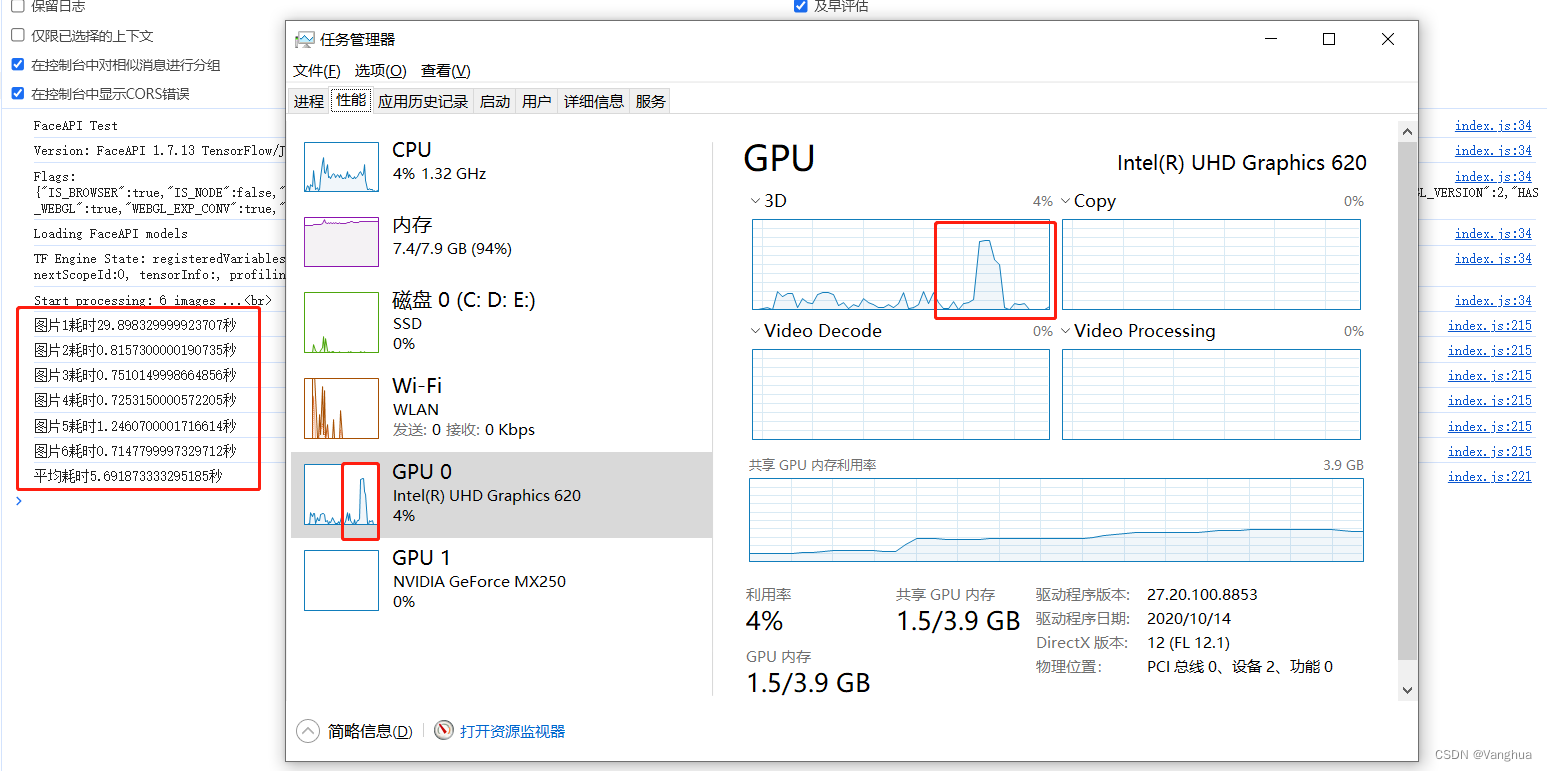The image size is (1547, 771).
Task: Switch to the 启动 tab
Action: pyautogui.click(x=495, y=101)
